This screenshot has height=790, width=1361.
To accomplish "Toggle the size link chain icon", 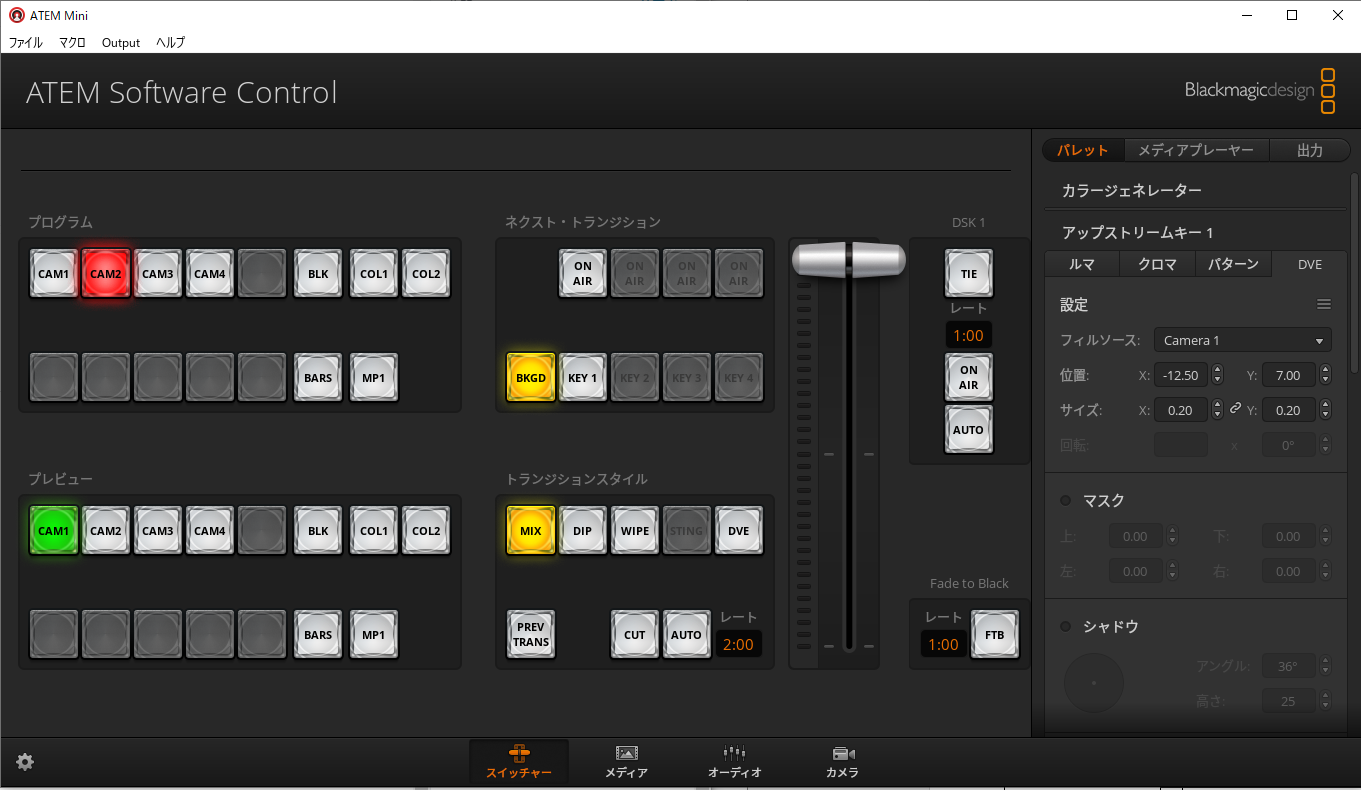I will pos(1235,409).
